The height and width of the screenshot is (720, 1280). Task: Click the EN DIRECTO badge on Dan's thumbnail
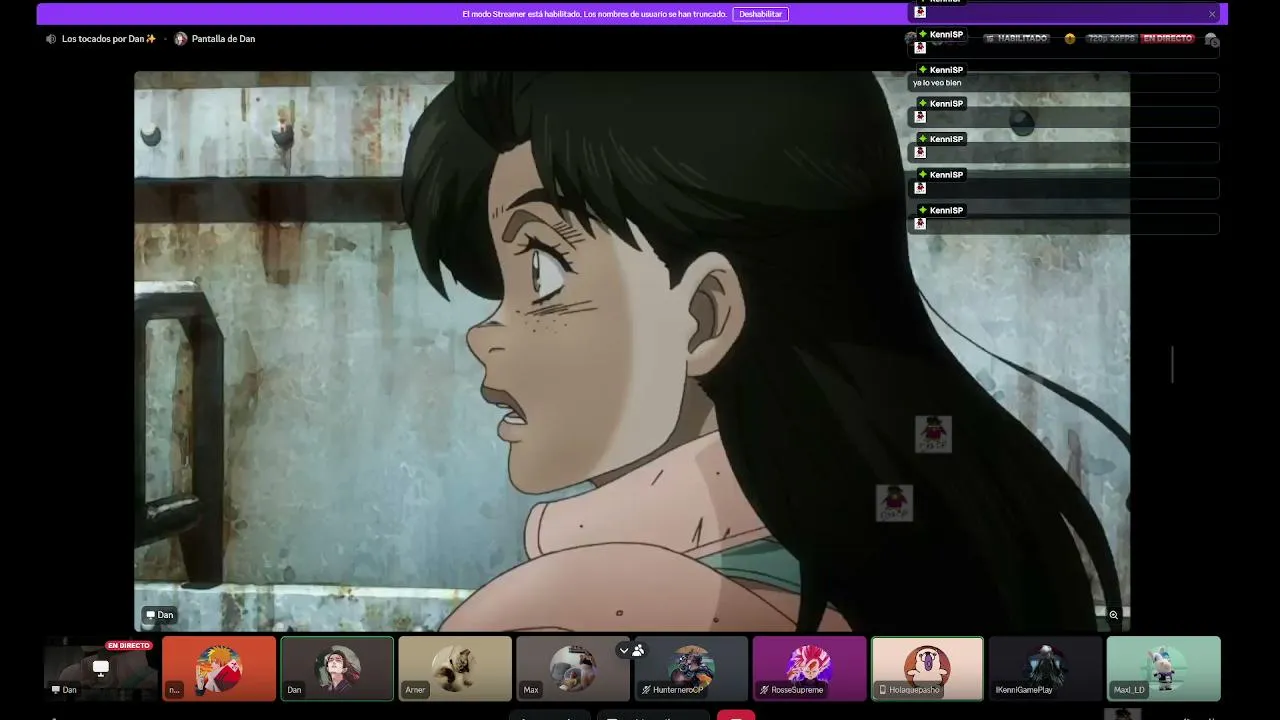129,646
